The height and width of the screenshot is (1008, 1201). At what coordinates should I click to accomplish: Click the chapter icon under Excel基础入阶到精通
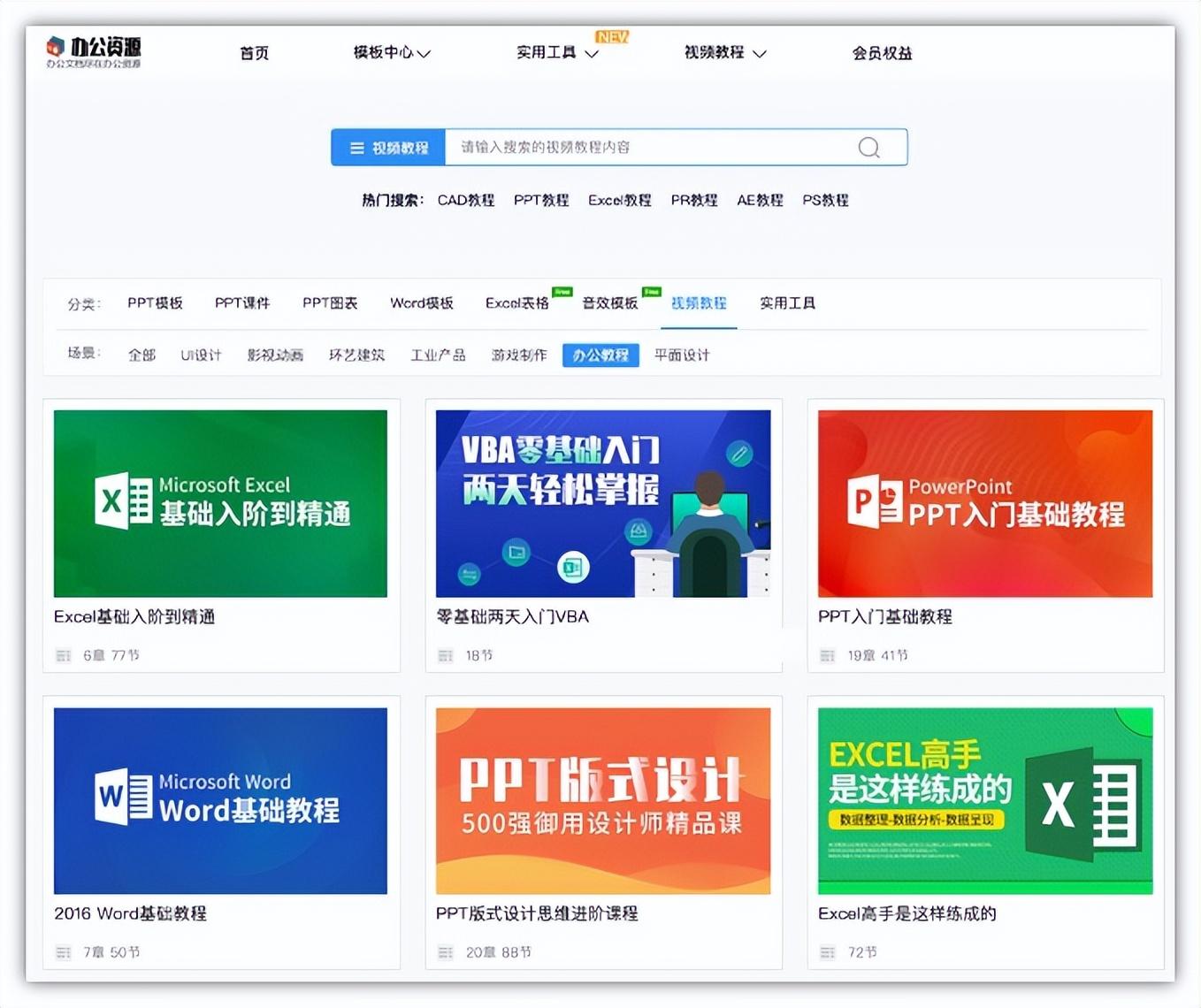pos(63,655)
